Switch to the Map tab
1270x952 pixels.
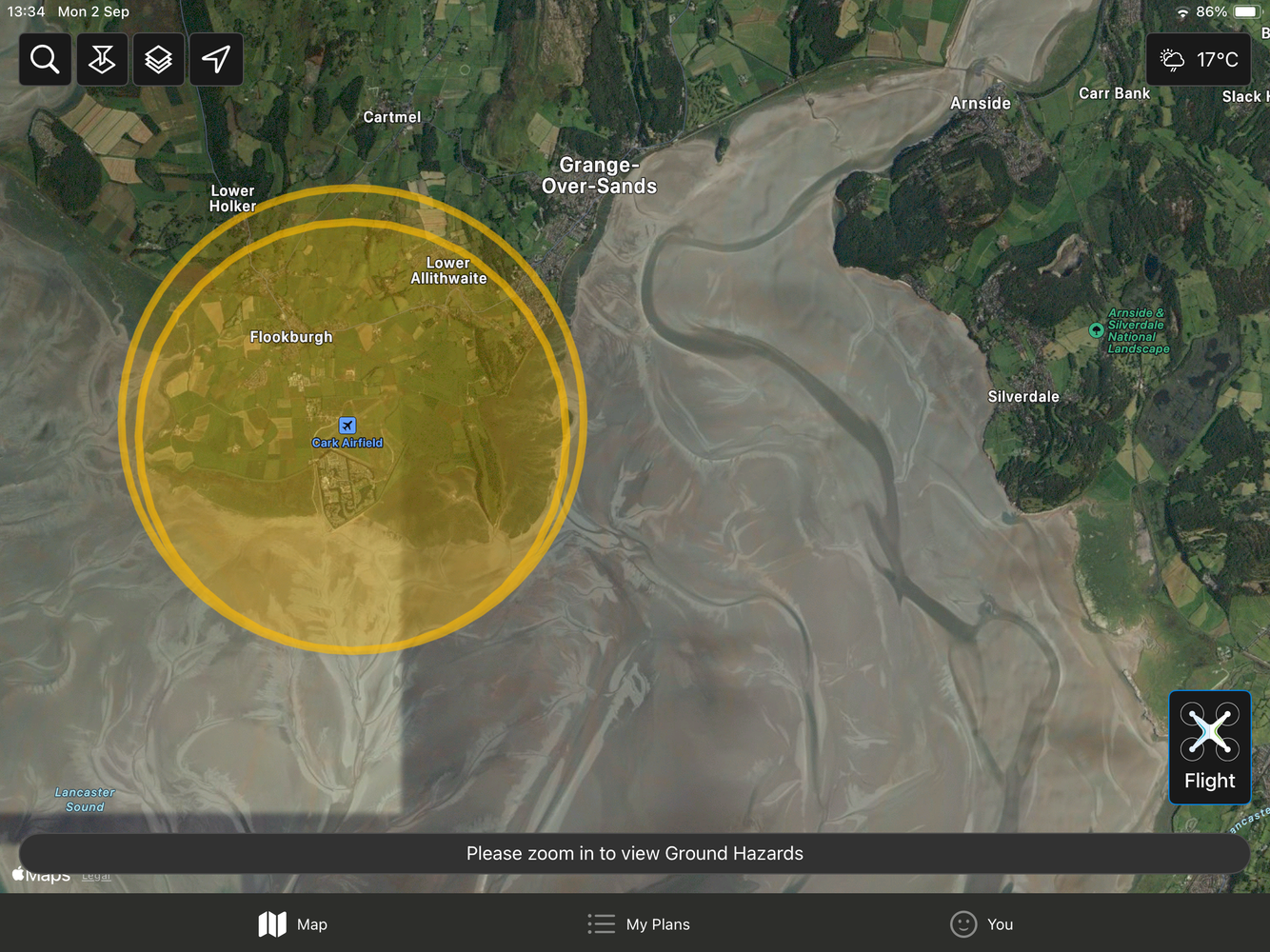pos(293,924)
